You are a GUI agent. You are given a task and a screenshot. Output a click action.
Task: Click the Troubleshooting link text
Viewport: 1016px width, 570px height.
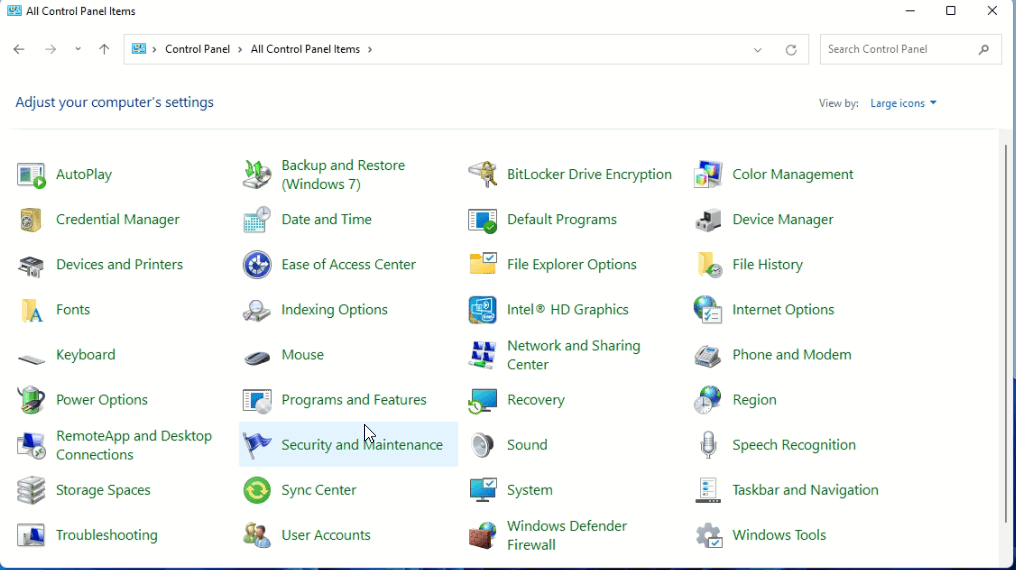(x=106, y=535)
